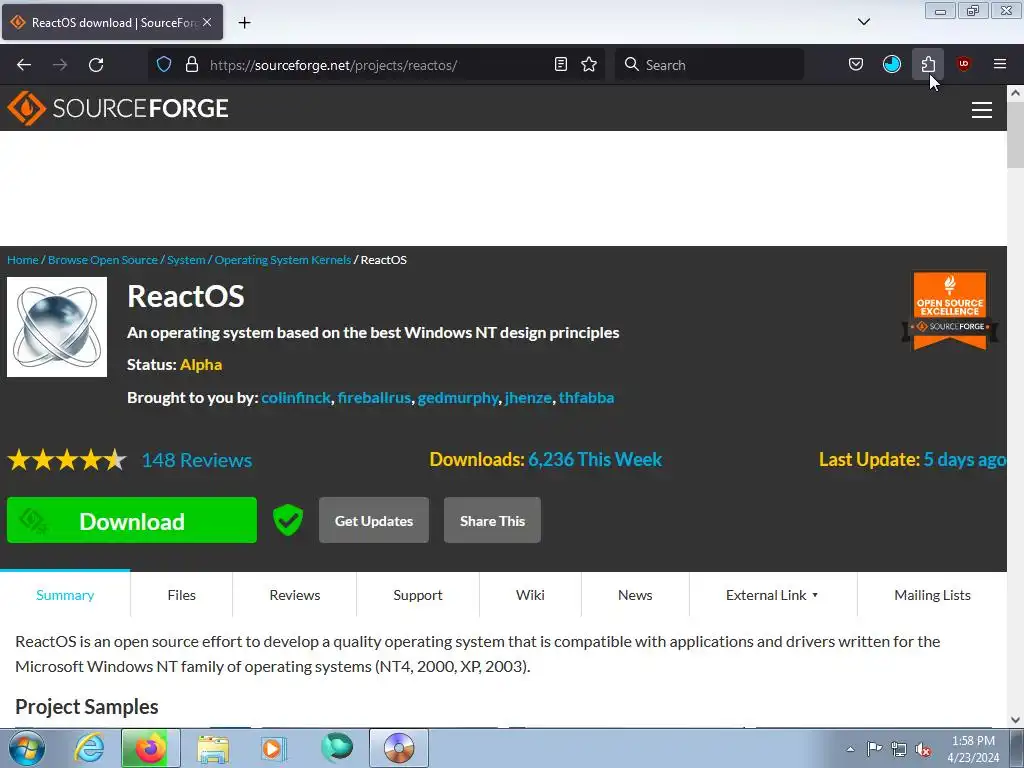
Task: Click the Project Samples heading
Action: pos(87,707)
